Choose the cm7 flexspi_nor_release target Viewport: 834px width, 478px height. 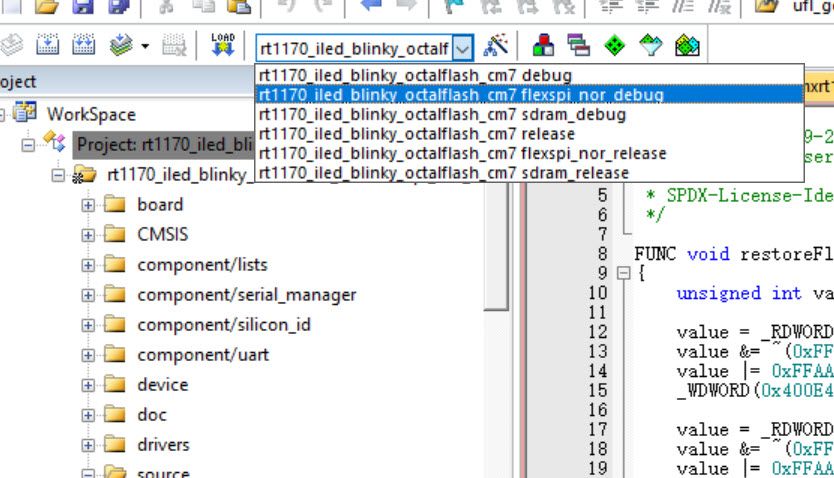[x=529, y=153]
